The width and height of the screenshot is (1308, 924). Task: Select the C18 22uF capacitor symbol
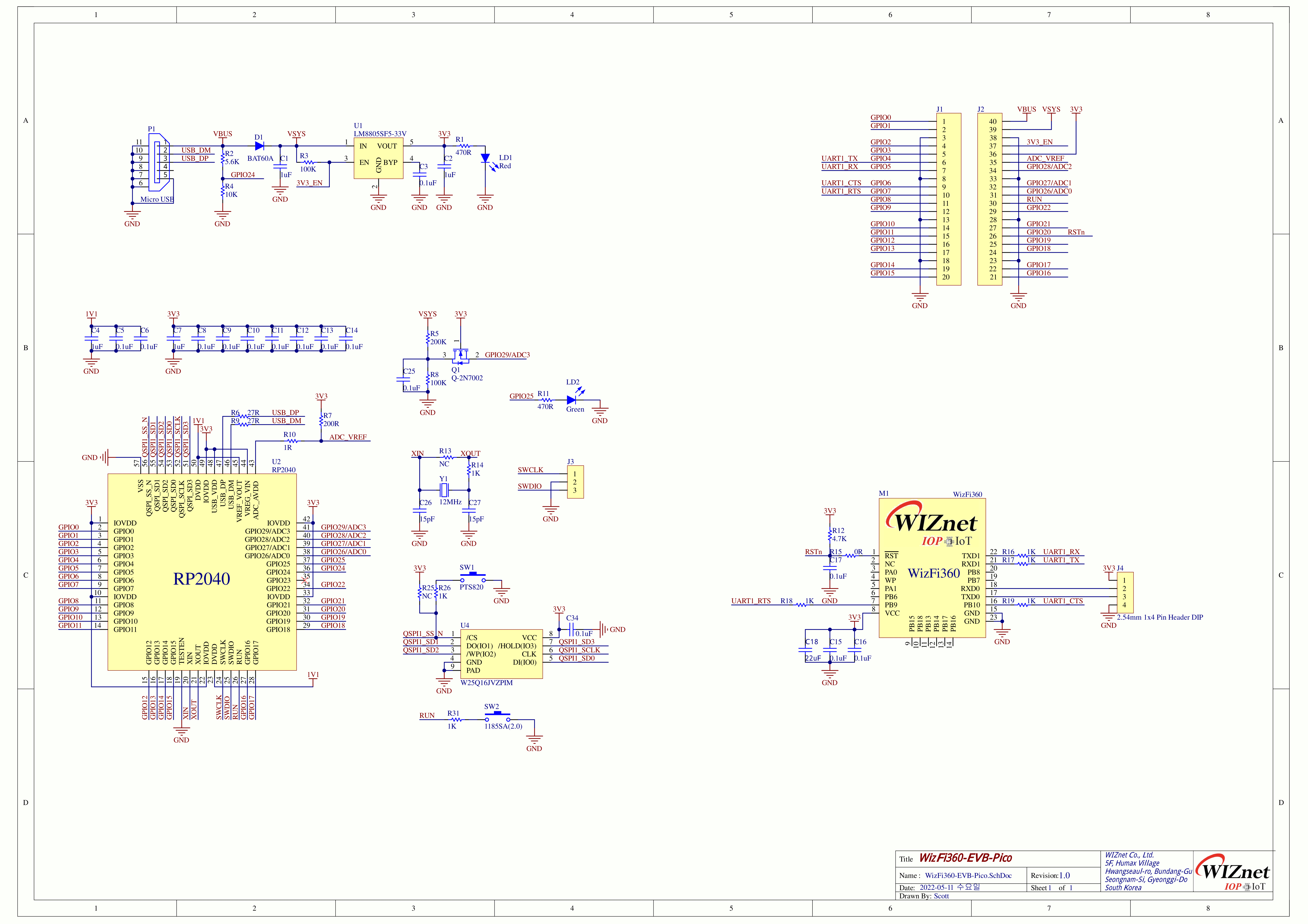coord(805,650)
